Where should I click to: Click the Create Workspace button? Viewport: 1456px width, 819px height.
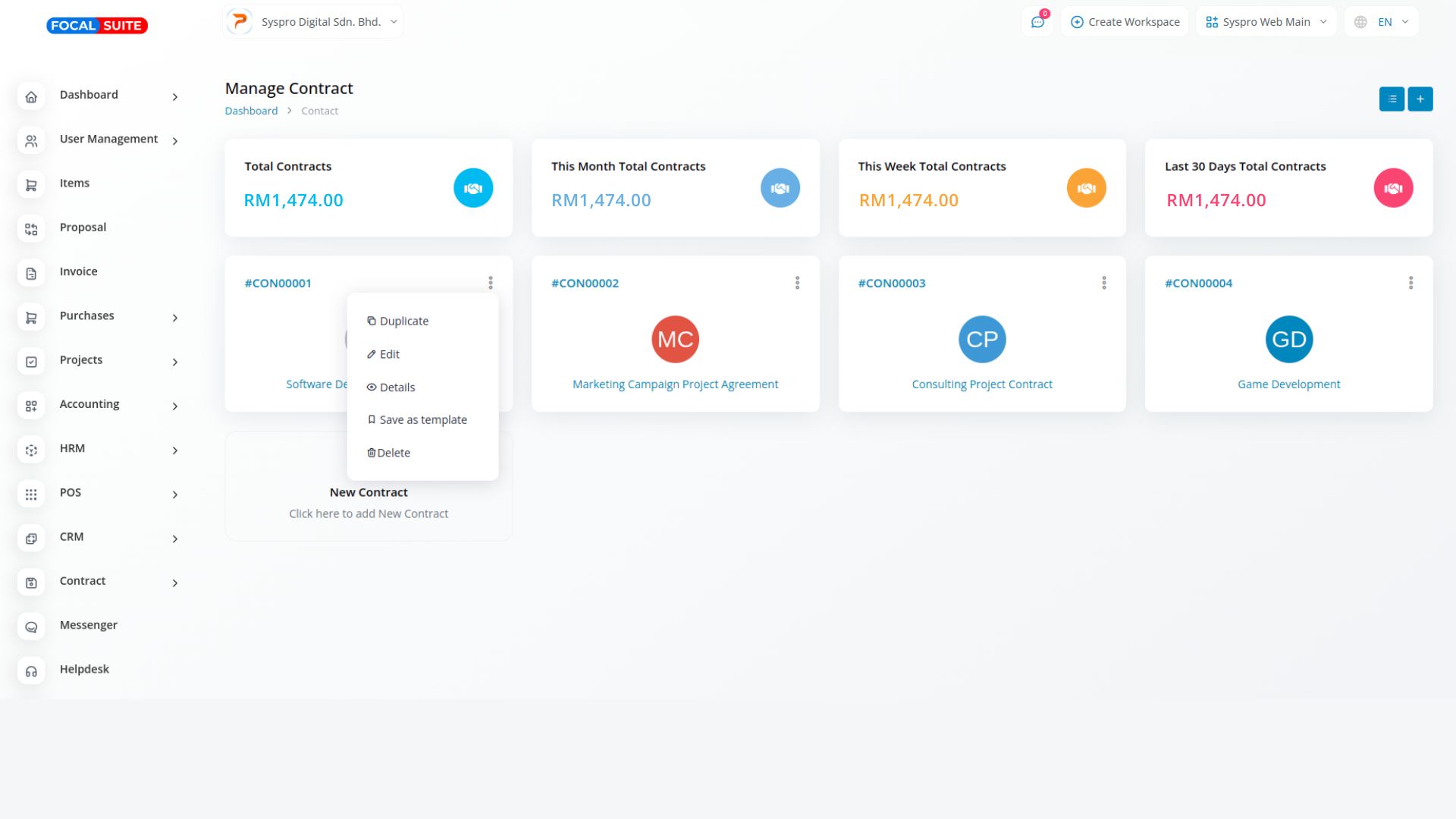pyautogui.click(x=1125, y=22)
